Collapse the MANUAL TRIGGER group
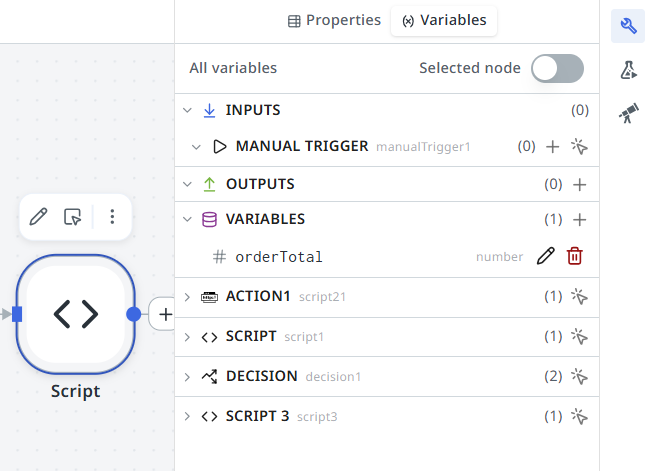The image size is (651, 471). pyautogui.click(x=196, y=147)
